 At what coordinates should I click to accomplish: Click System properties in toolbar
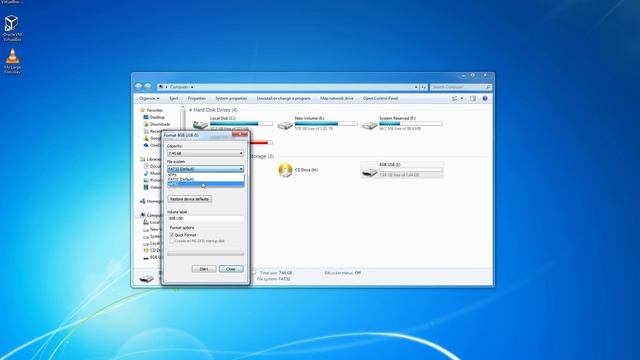(x=231, y=98)
